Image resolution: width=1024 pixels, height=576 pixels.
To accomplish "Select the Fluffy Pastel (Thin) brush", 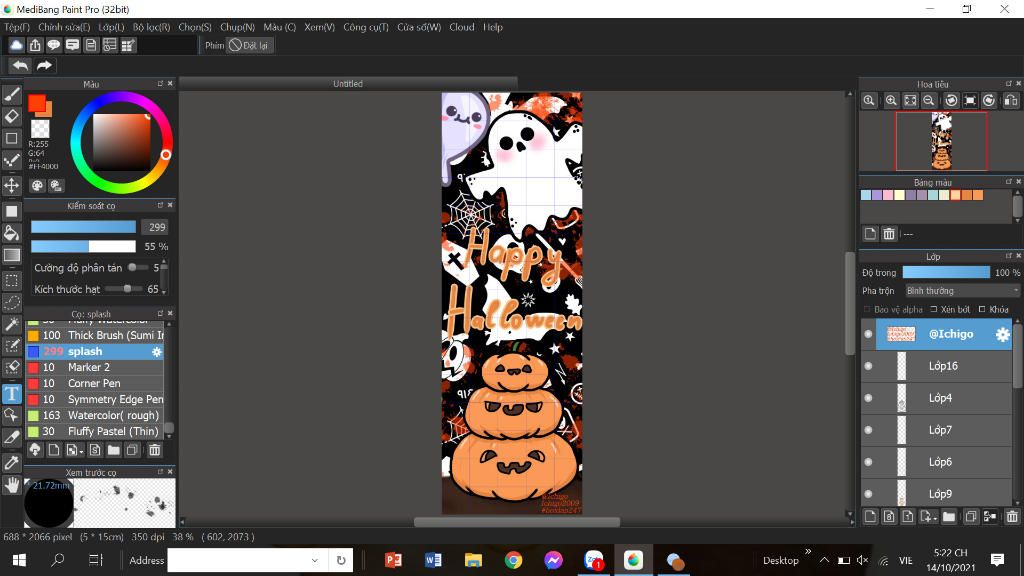I will pyautogui.click(x=95, y=432).
